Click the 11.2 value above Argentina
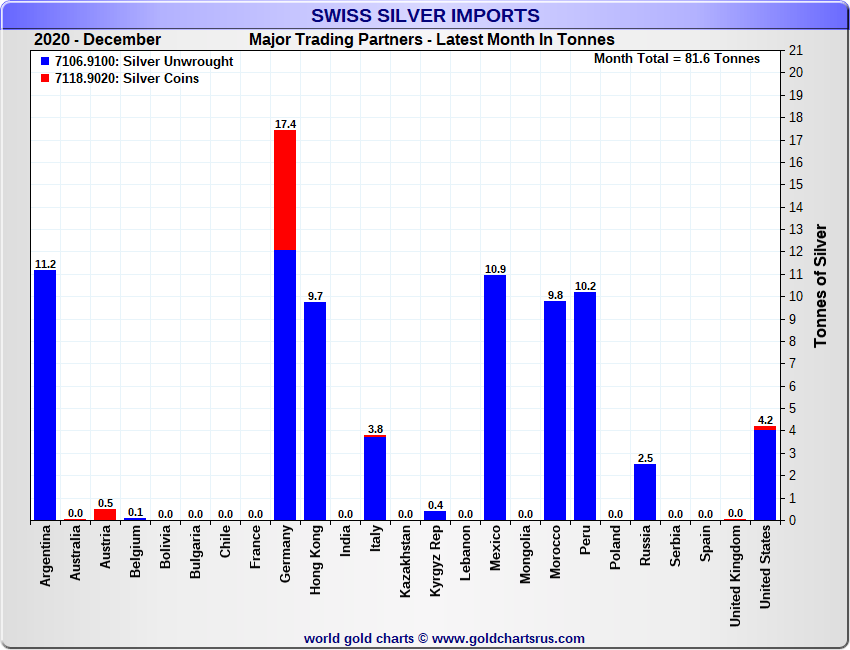 click(x=45, y=264)
